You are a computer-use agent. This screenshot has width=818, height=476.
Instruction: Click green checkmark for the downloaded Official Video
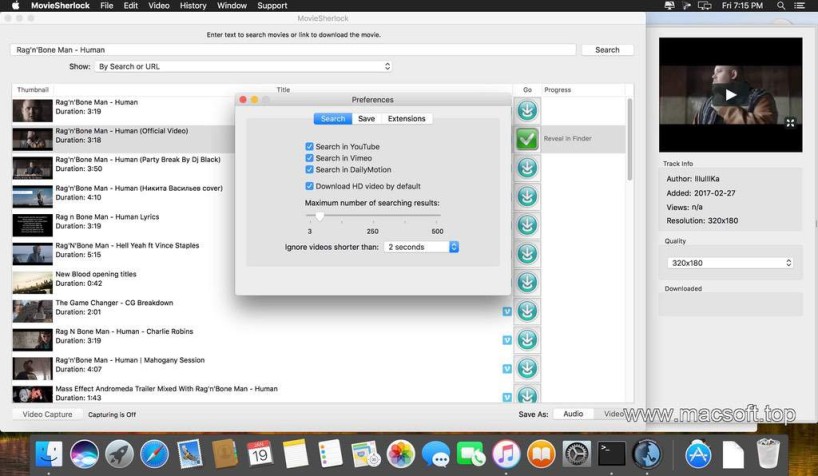point(527,139)
